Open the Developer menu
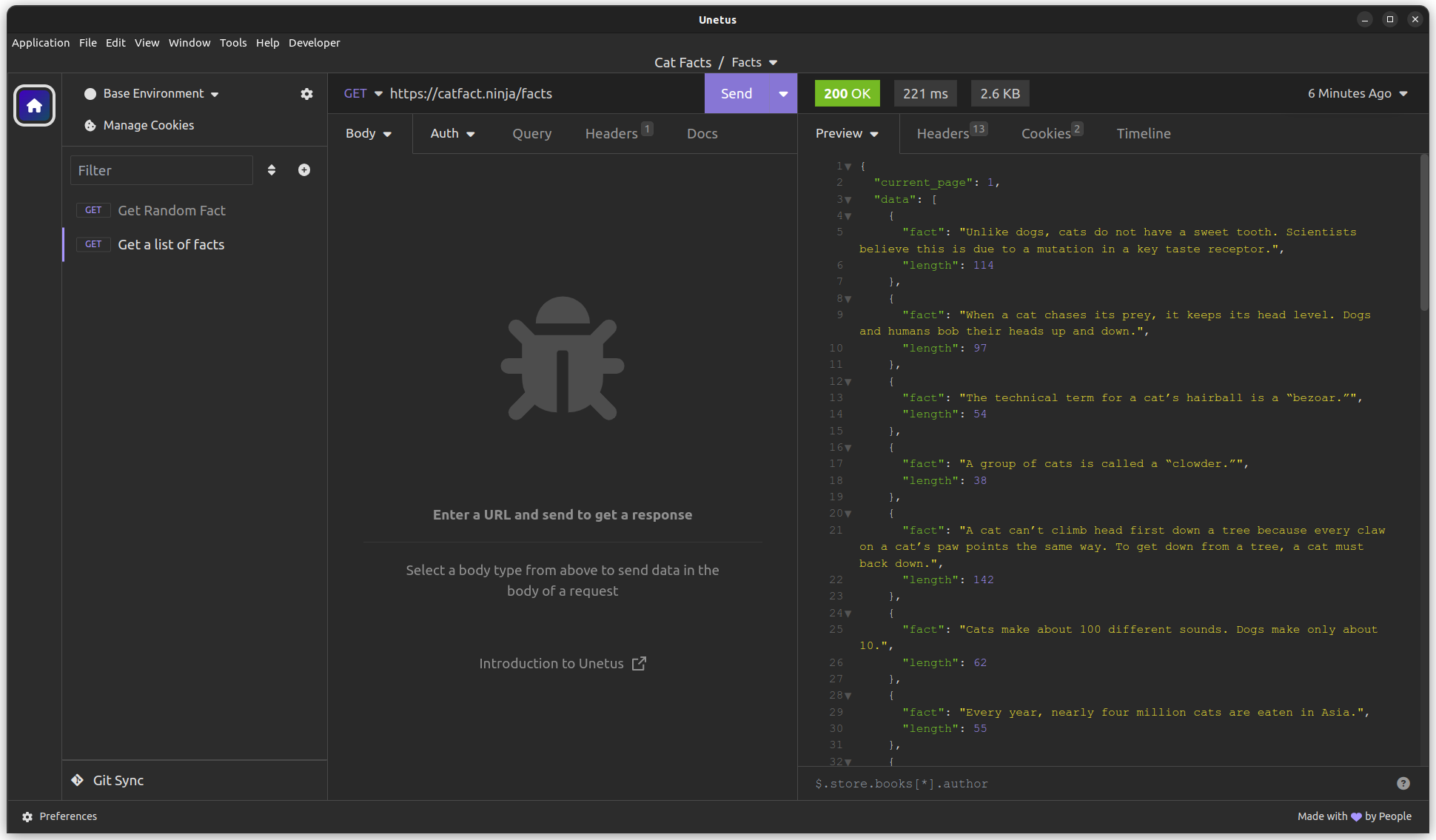Viewport: 1436px width, 840px height. [x=315, y=43]
